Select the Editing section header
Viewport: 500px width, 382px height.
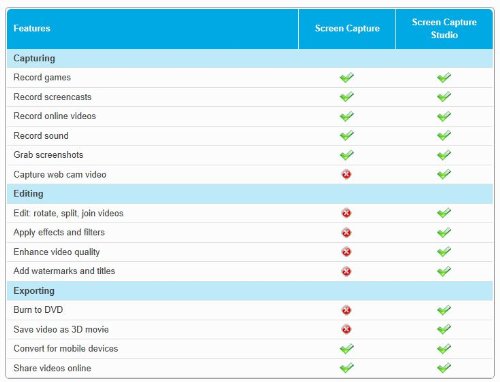click(x=250, y=194)
